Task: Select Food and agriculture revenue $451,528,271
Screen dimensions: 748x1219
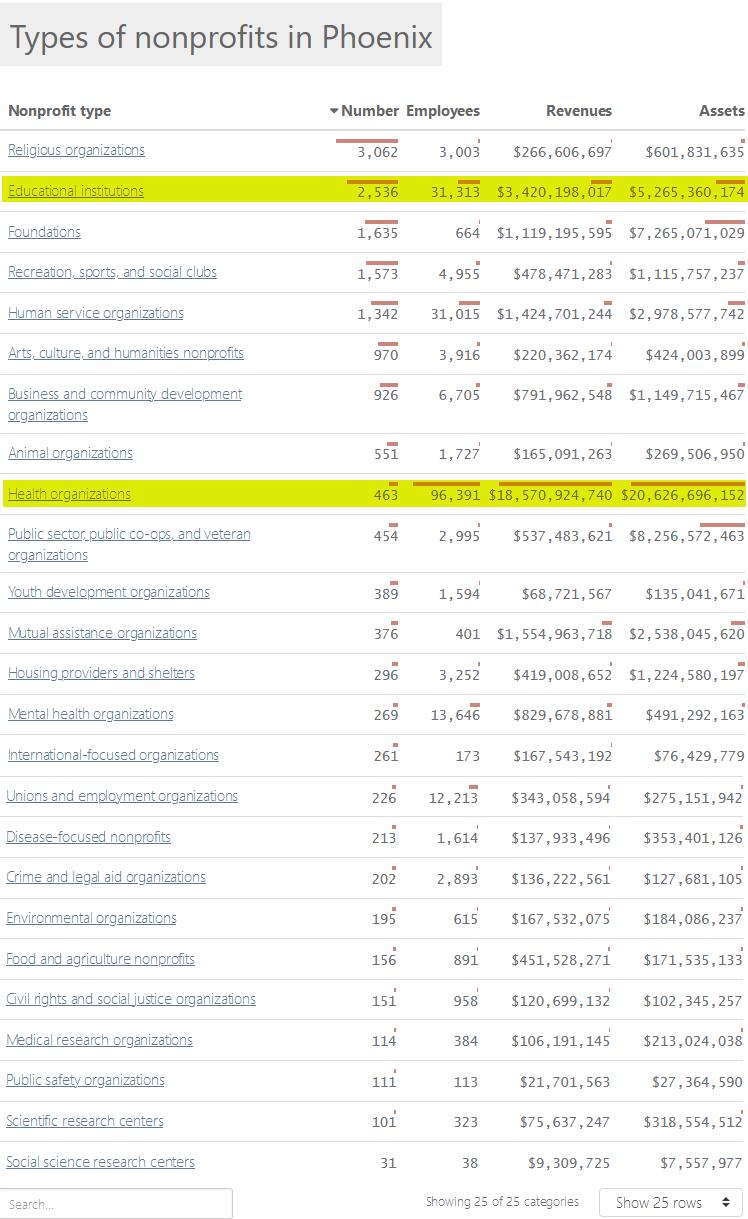Action: (x=561, y=960)
